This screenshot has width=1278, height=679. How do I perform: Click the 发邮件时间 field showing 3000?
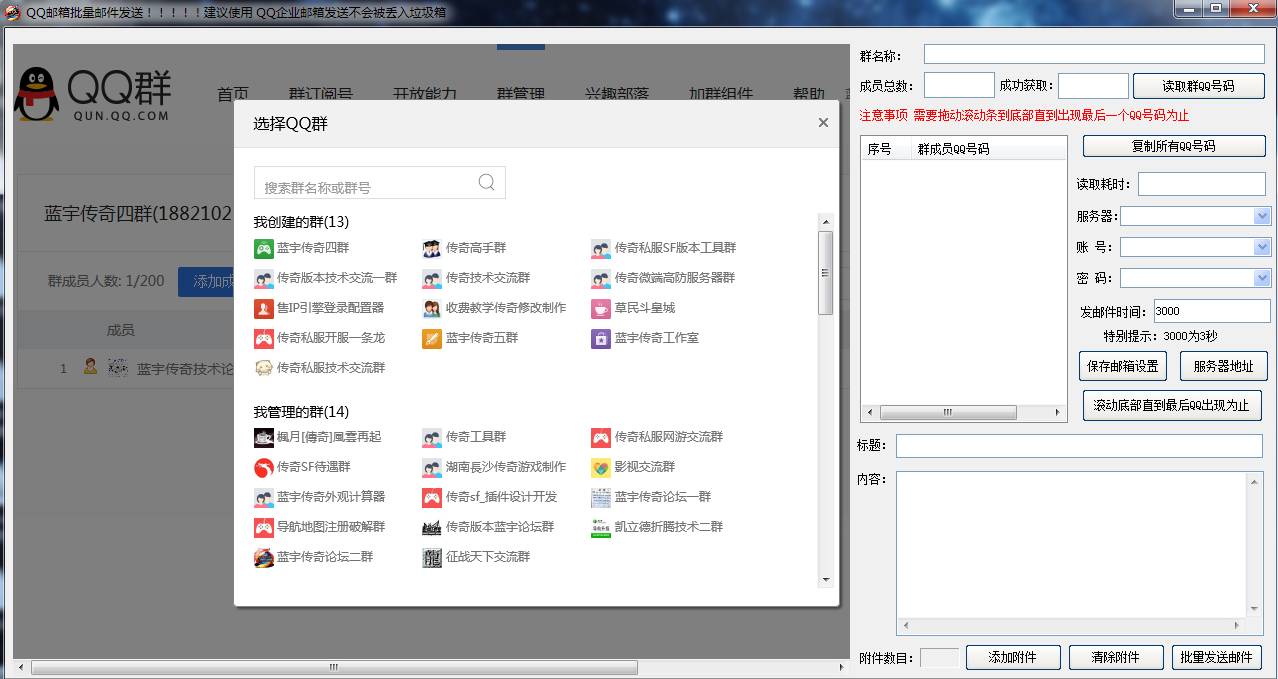1212,311
